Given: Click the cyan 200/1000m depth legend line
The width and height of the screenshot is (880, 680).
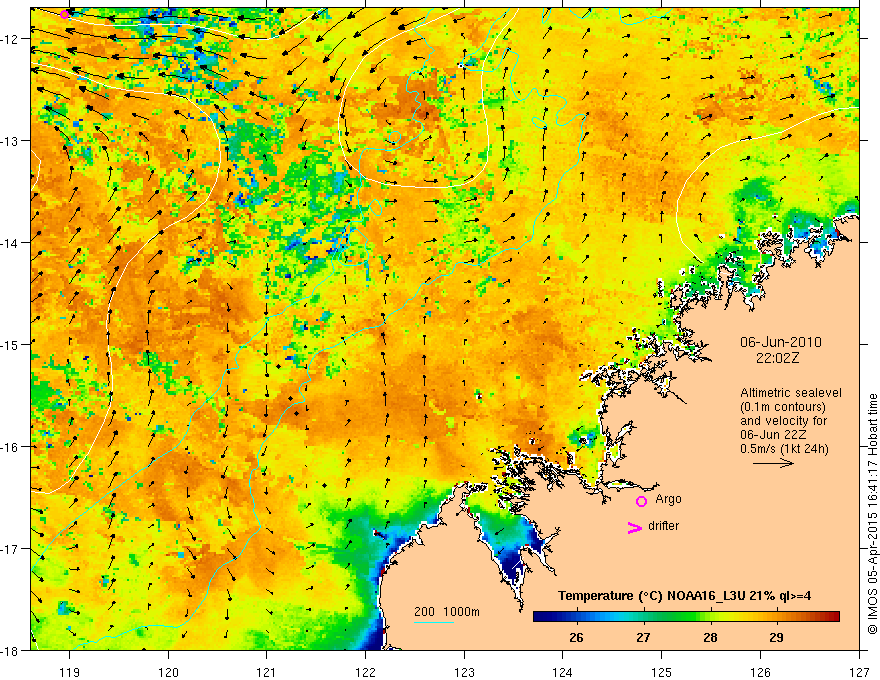Looking at the screenshot, I should (434, 622).
